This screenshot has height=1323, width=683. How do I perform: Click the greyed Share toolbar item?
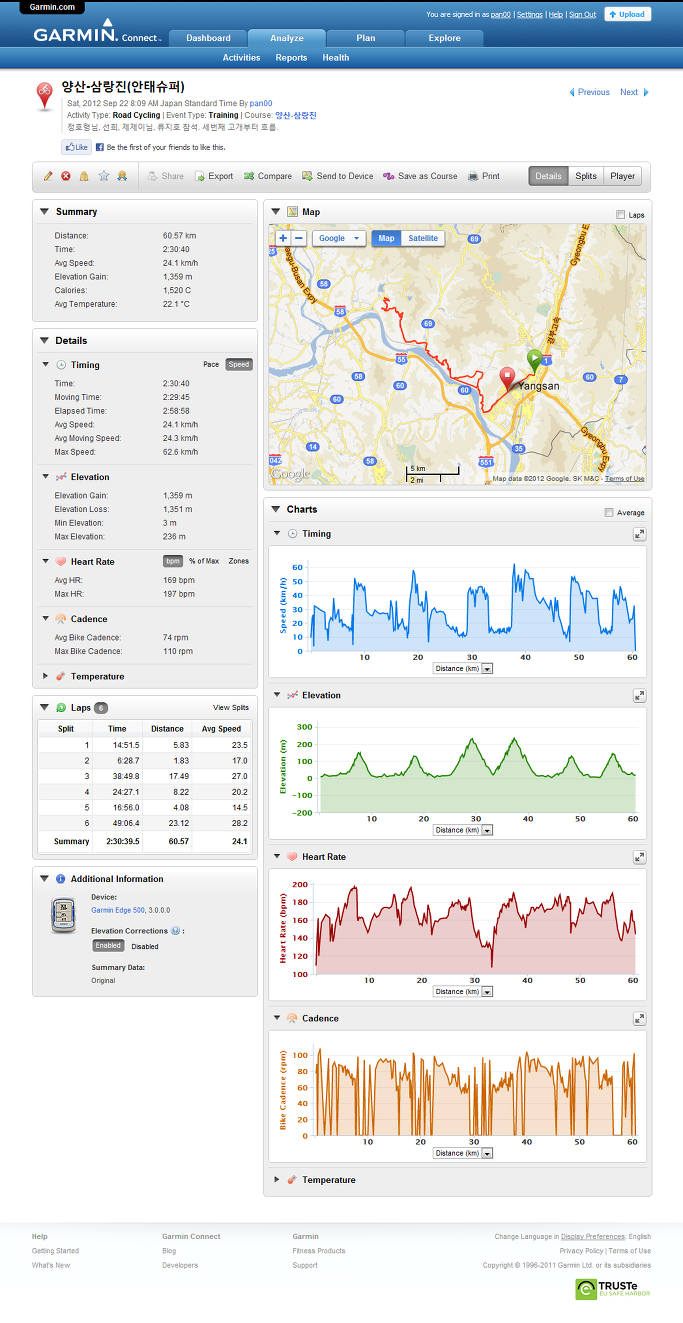165,176
